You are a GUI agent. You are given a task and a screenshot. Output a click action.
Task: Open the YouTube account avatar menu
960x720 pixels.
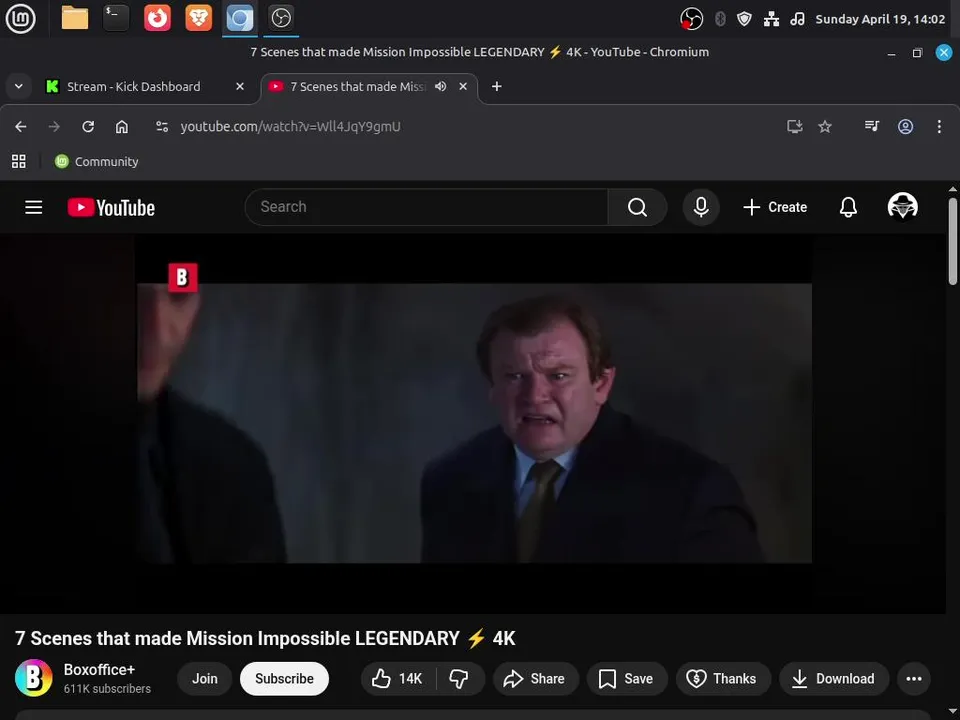tap(902, 206)
